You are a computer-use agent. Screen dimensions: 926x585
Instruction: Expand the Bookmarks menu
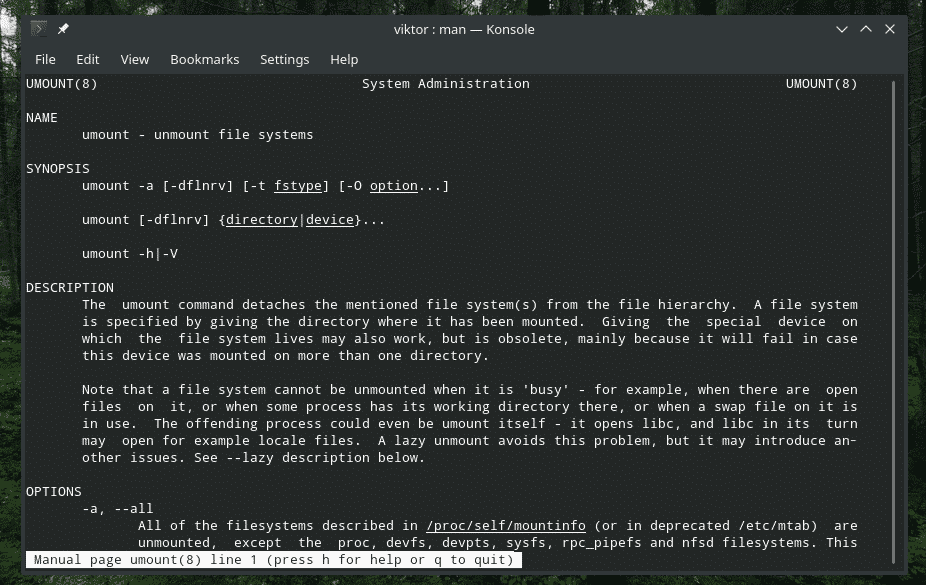(204, 59)
